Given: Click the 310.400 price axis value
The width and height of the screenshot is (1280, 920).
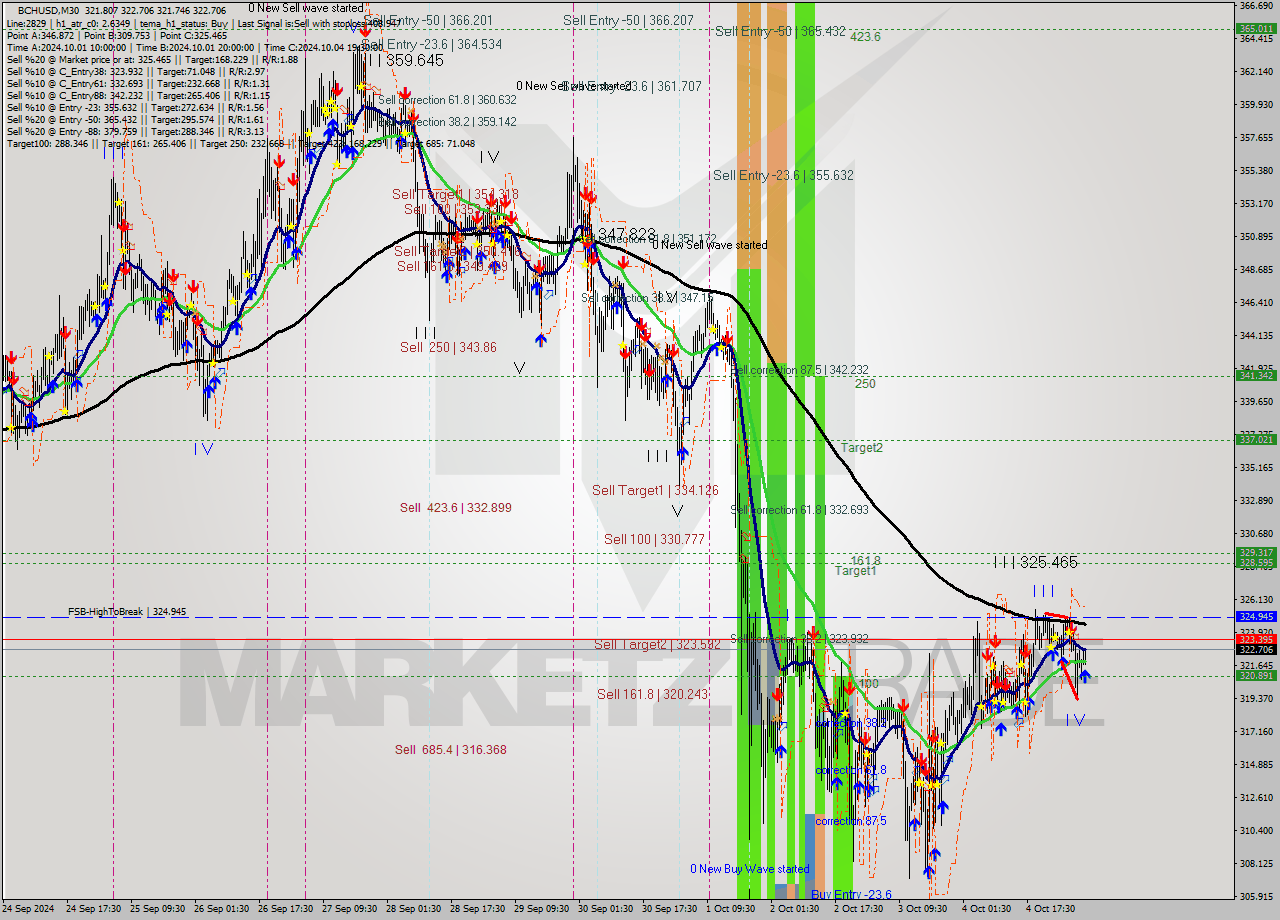Looking at the screenshot, I should click(1256, 830).
